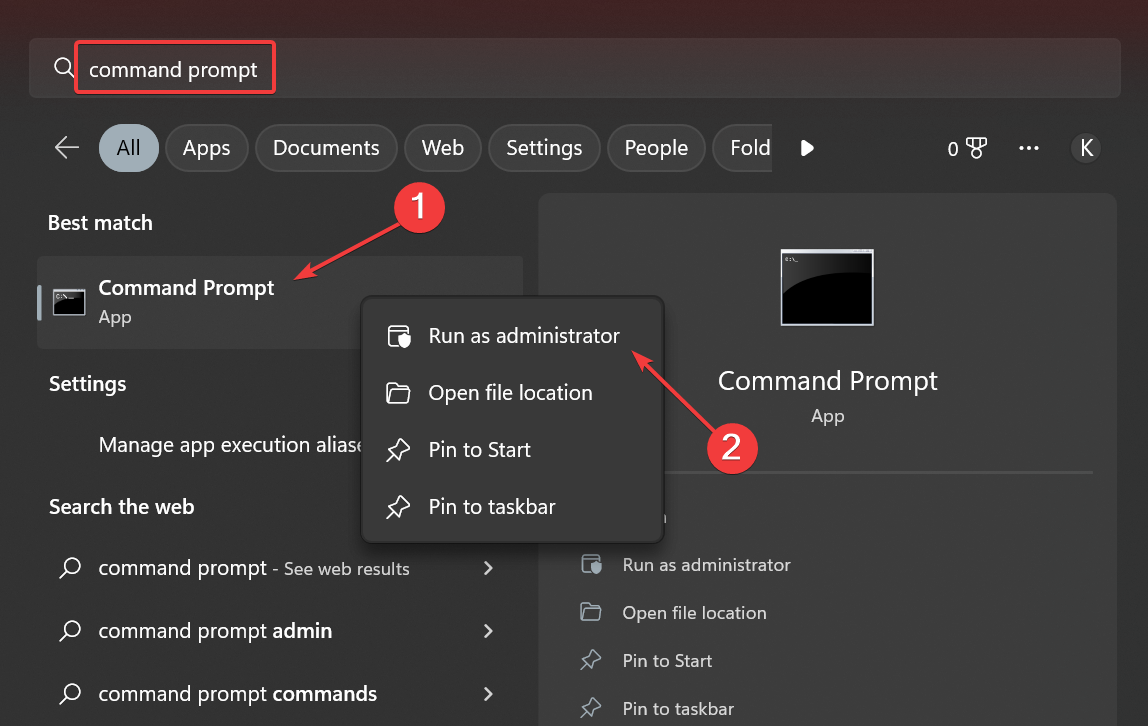Switch to the People filter tab
This screenshot has height=726, width=1148.
point(656,148)
